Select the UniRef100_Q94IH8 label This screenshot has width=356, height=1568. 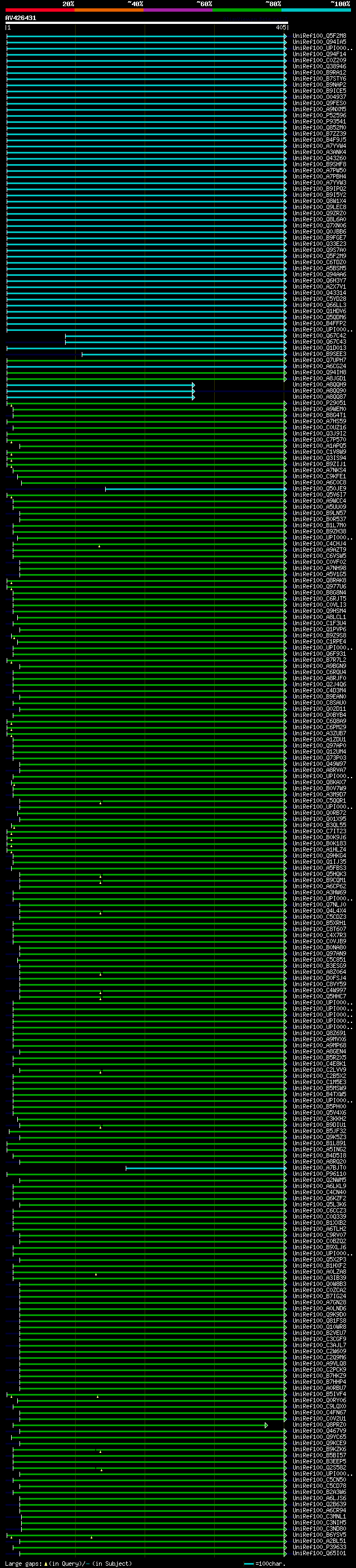tap(319, 373)
